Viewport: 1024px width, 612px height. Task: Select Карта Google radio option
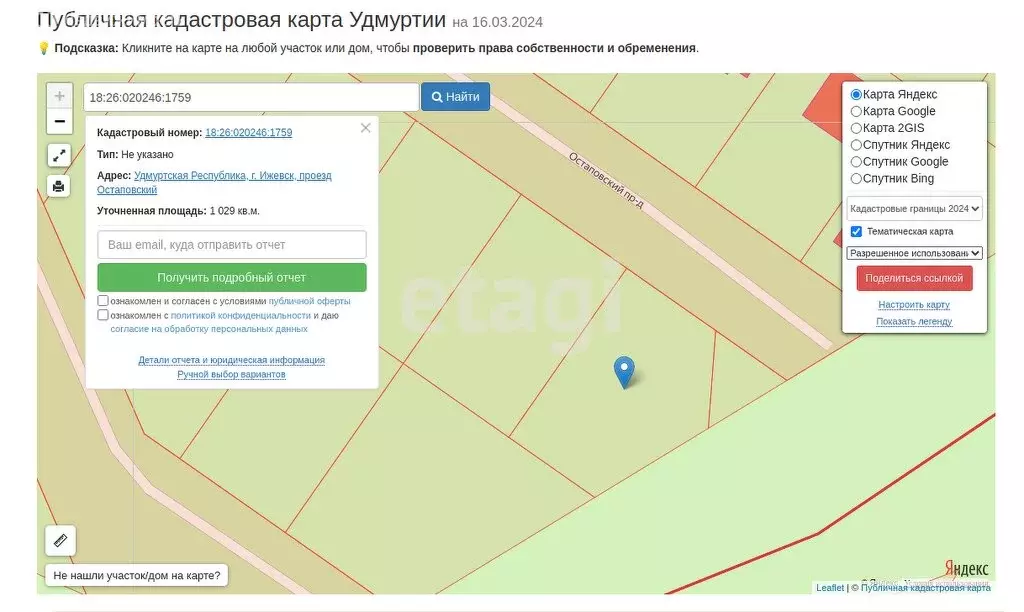click(x=856, y=112)
